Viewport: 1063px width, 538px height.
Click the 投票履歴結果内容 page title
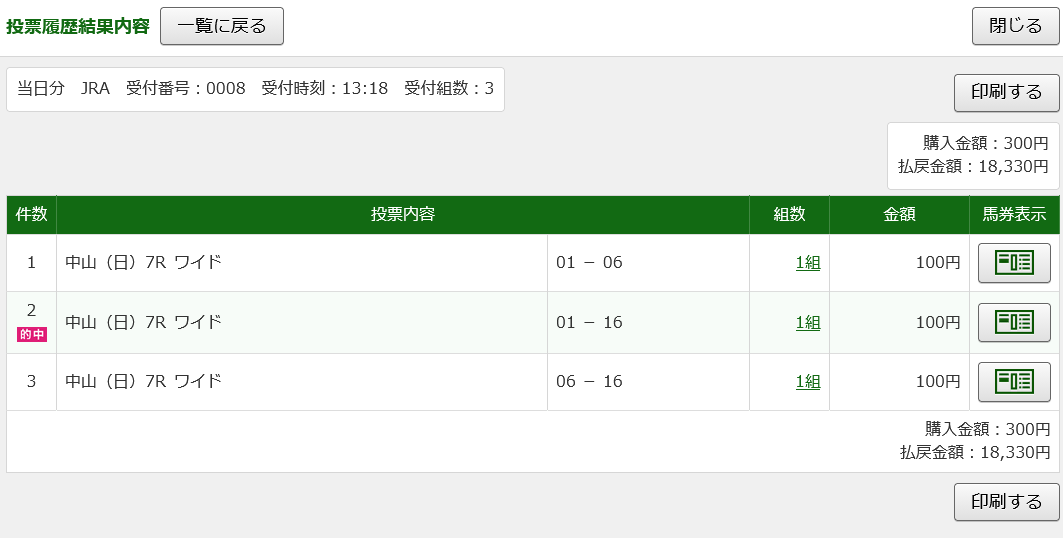pyautogui.click(x=77, y=27)
